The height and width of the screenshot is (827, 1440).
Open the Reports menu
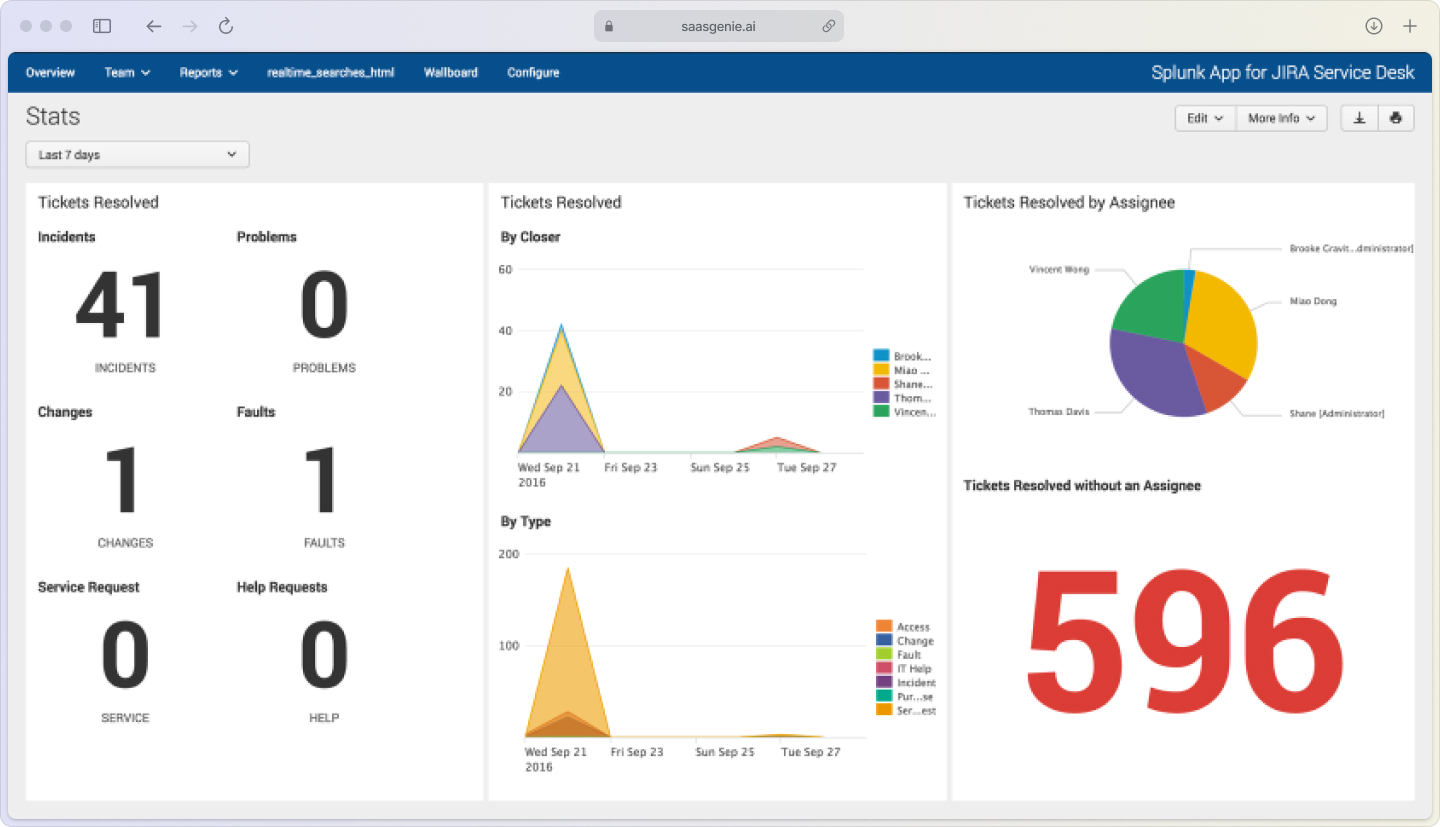208,72
